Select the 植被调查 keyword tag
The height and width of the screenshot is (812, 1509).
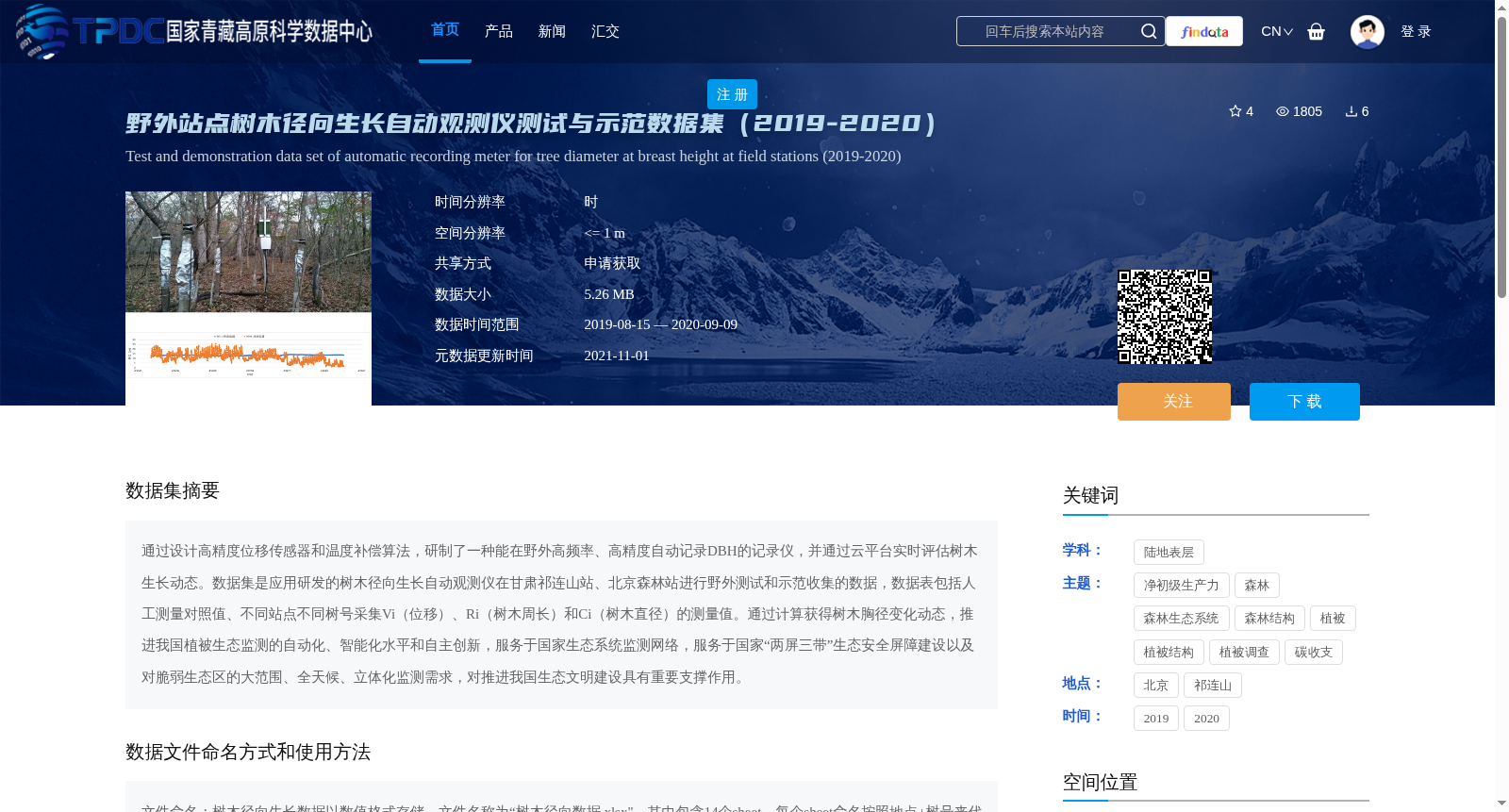pos(1244,653)
